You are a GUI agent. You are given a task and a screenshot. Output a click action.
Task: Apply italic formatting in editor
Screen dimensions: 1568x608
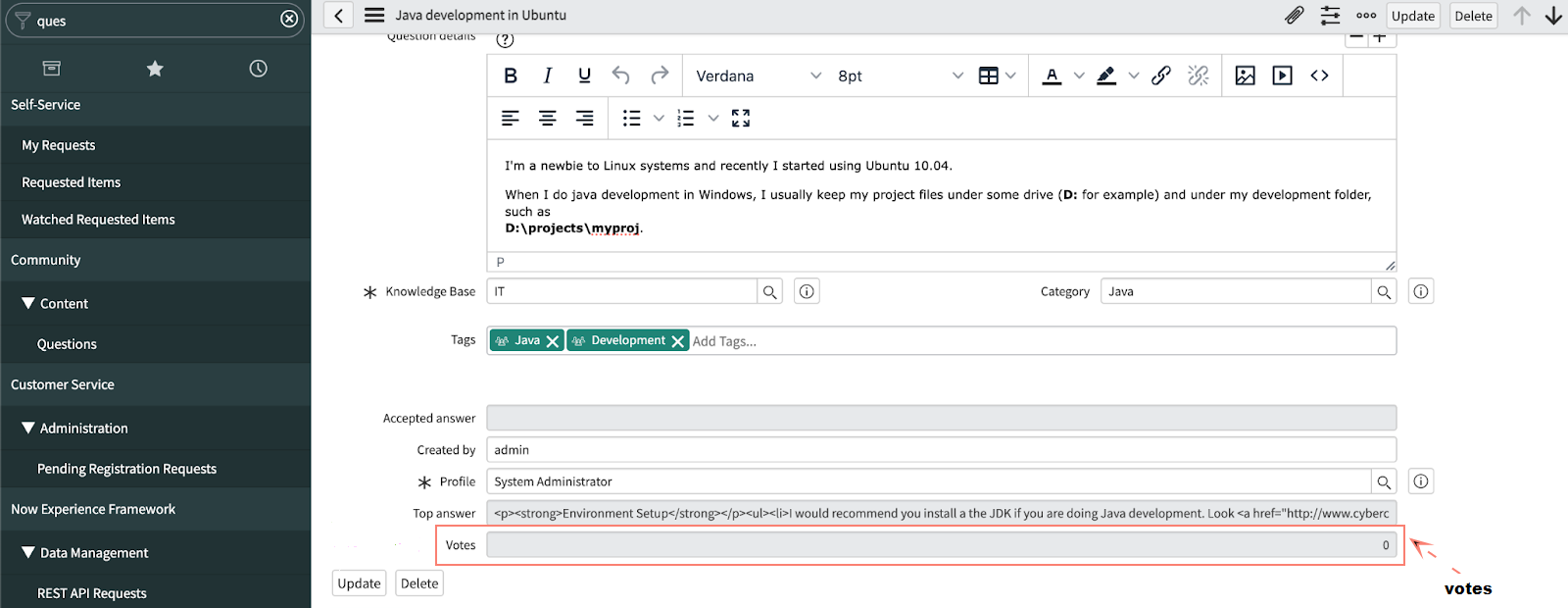(x=547, y=76)
